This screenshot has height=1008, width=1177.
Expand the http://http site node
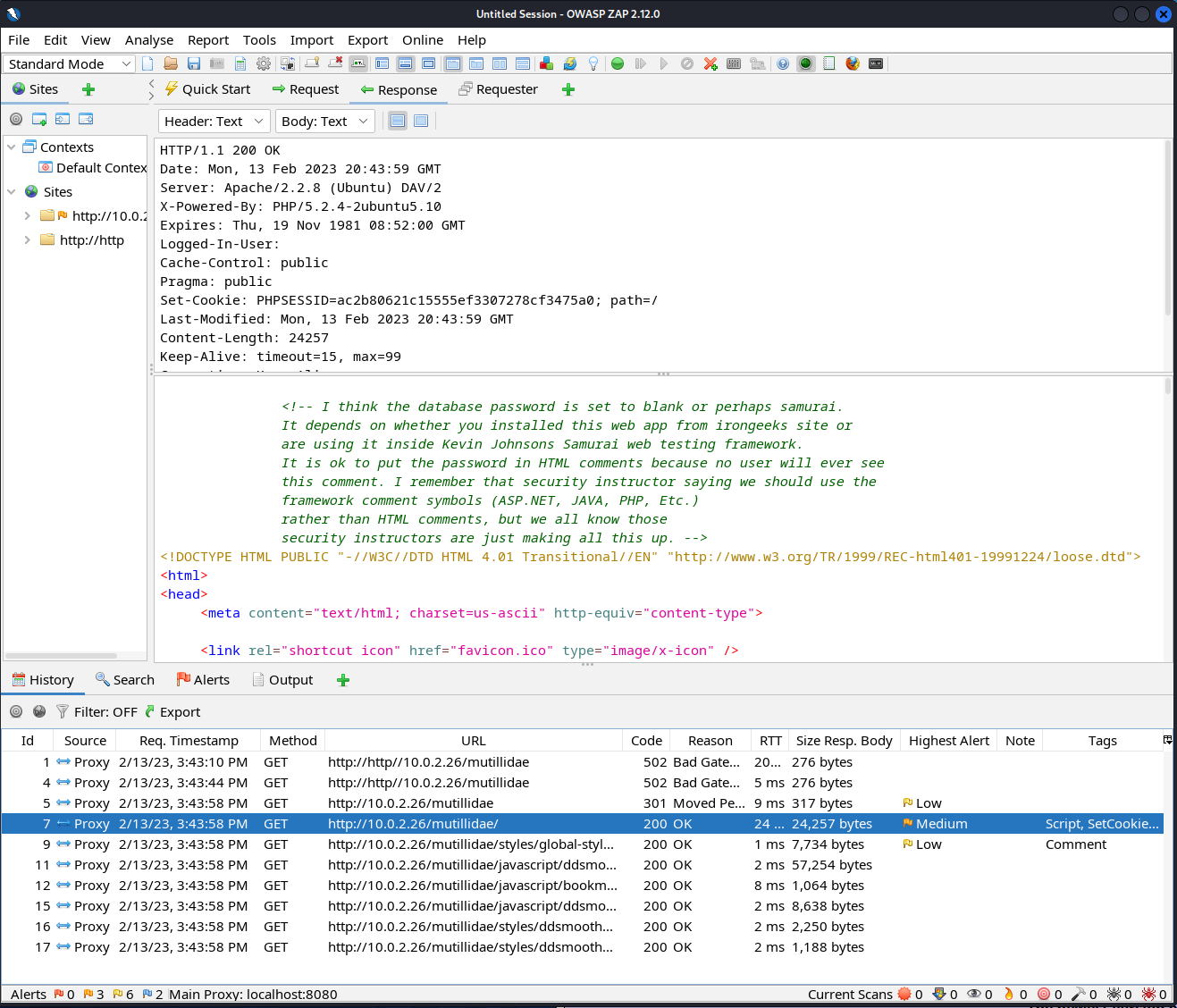[27, 240]
